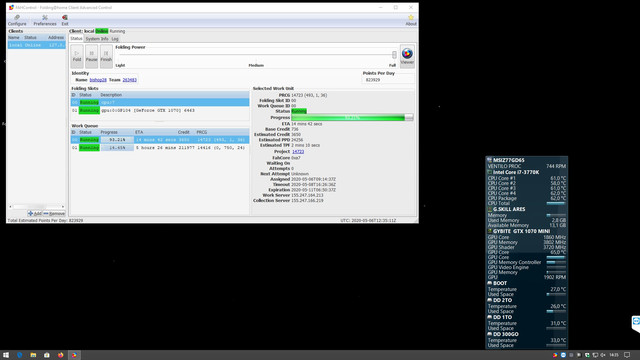Viewport: 640px width, 360px height.
Task: Click the taskbar clock
Action: click(614, 355)
